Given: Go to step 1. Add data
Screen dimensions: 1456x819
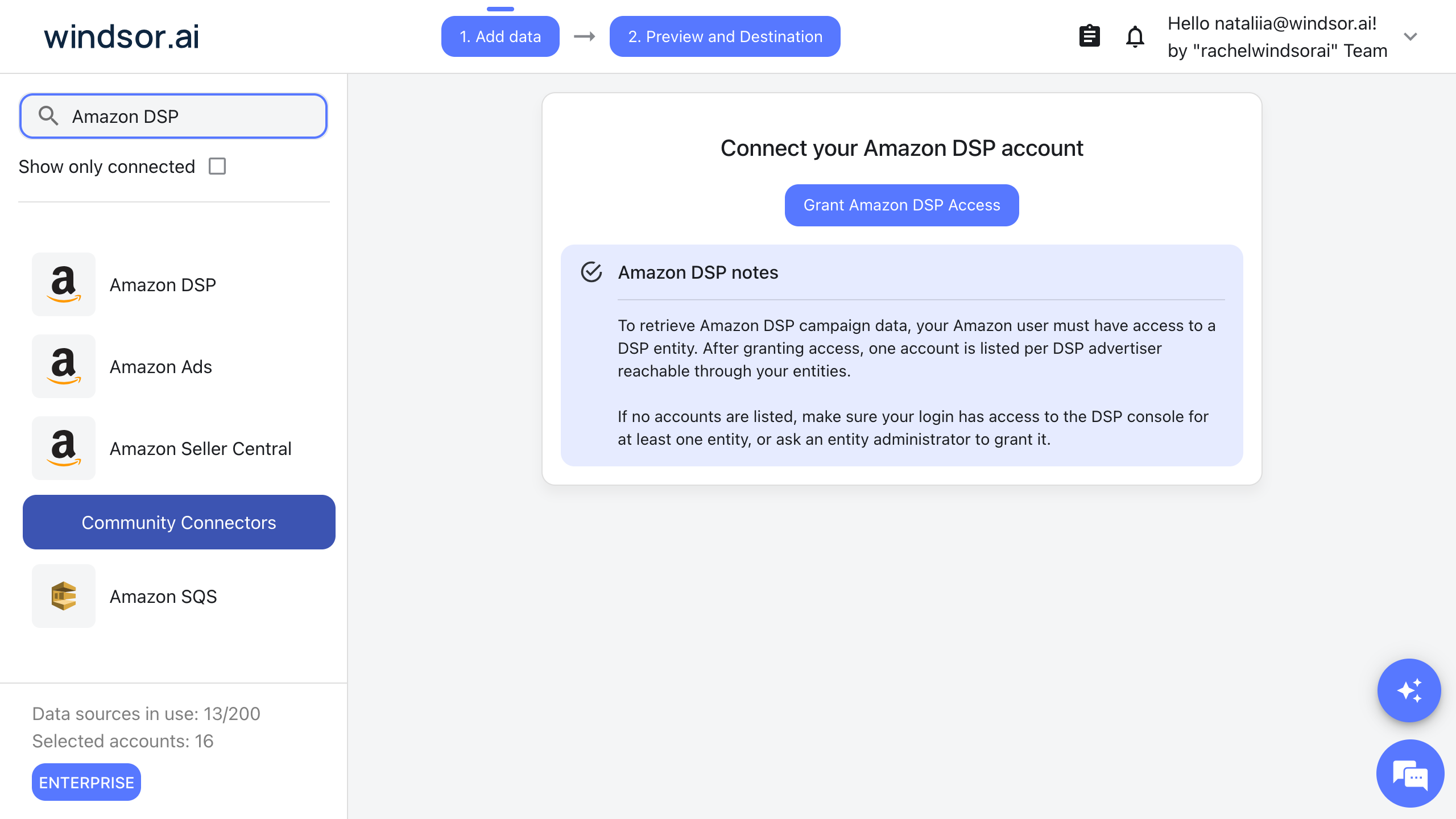Looking at the screenshot, I should (x=500, y=36).
